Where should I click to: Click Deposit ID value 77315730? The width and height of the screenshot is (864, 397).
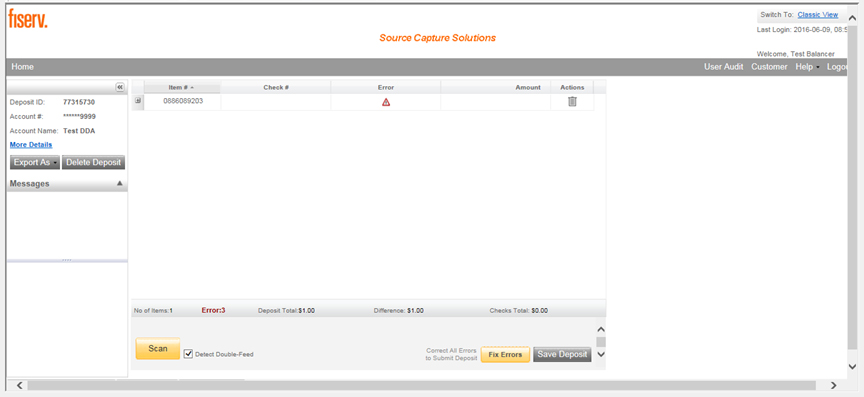click(x=79, y=102)
